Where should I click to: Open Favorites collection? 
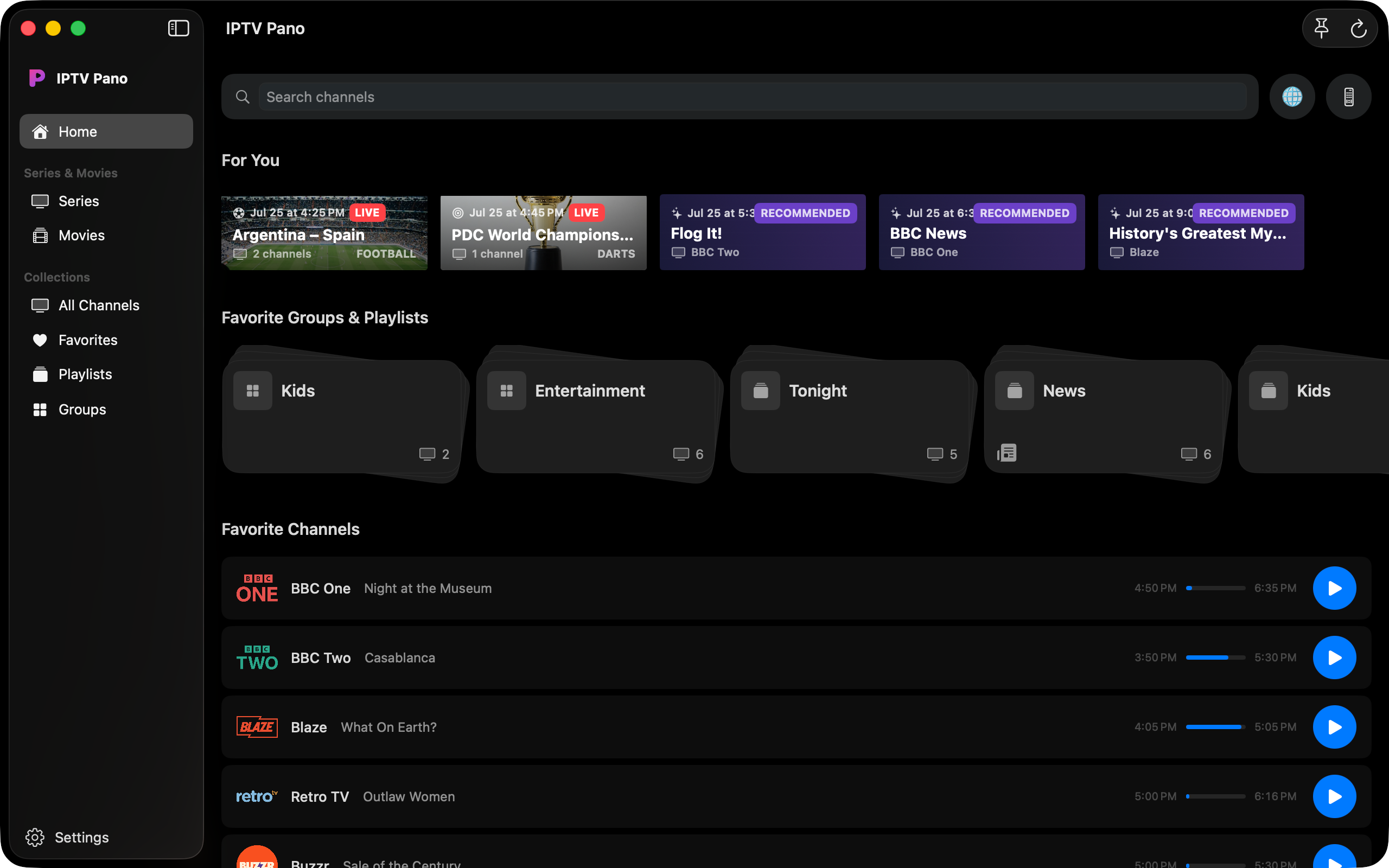[x=106, y=340]
